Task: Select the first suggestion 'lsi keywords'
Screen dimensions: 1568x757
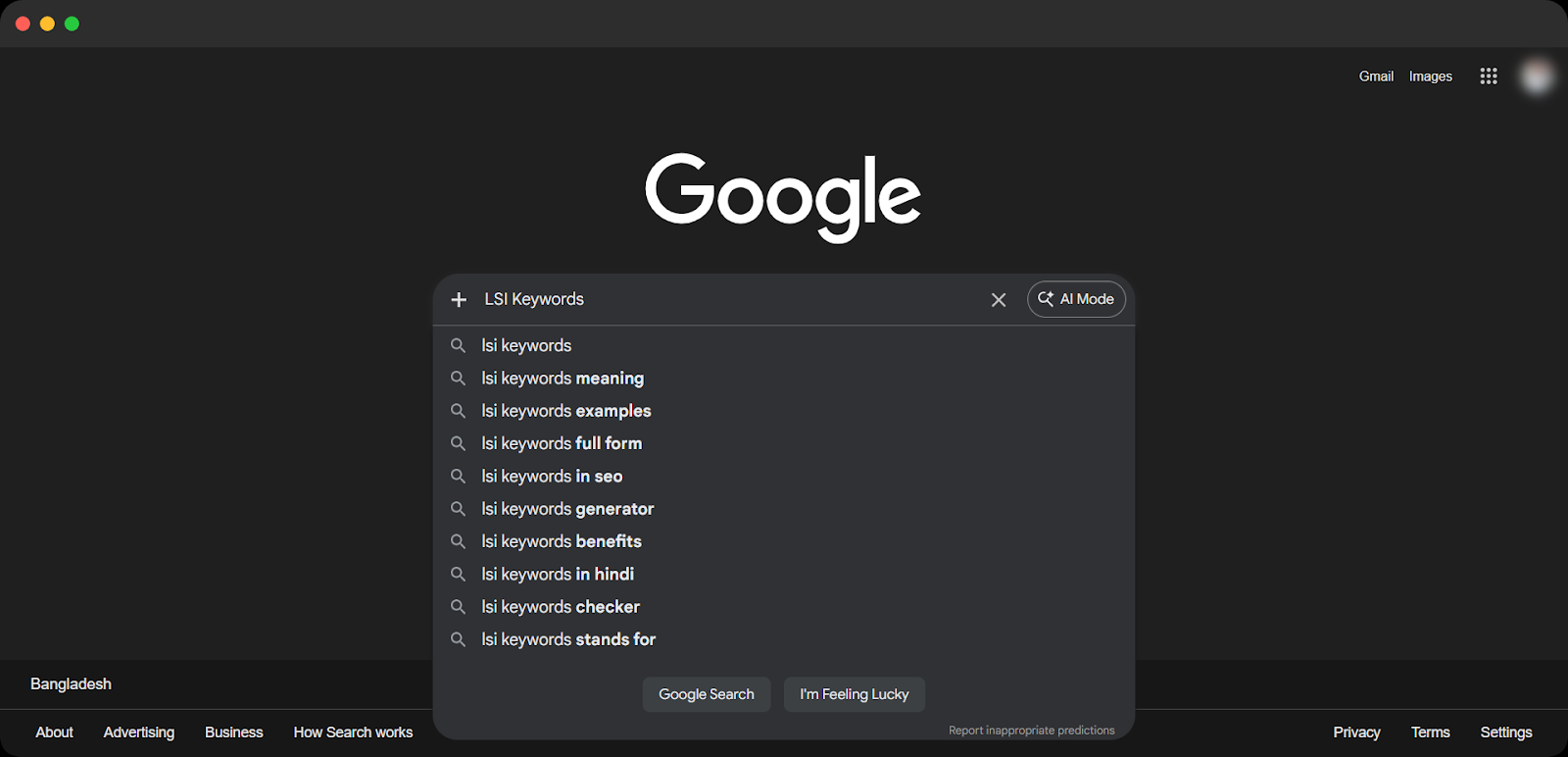Action: tap(784, 345)
